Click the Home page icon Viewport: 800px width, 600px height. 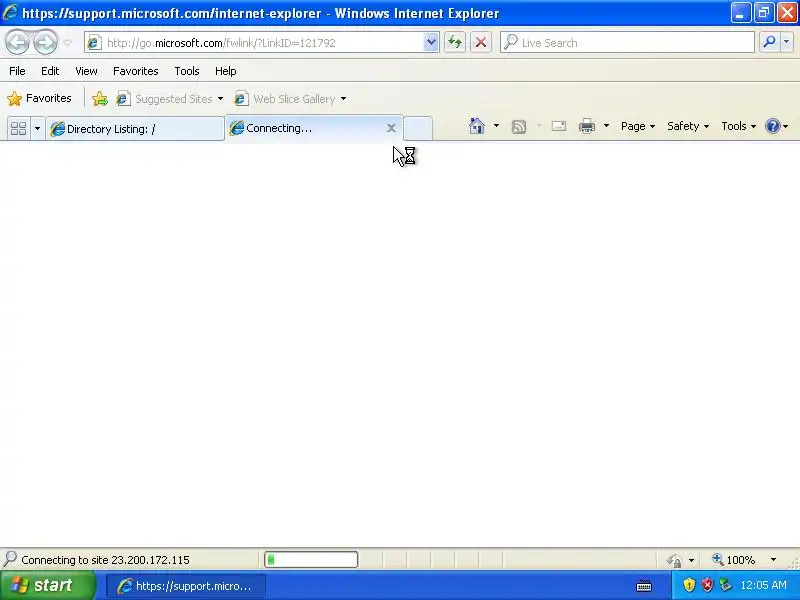click(x=477, y=126)
